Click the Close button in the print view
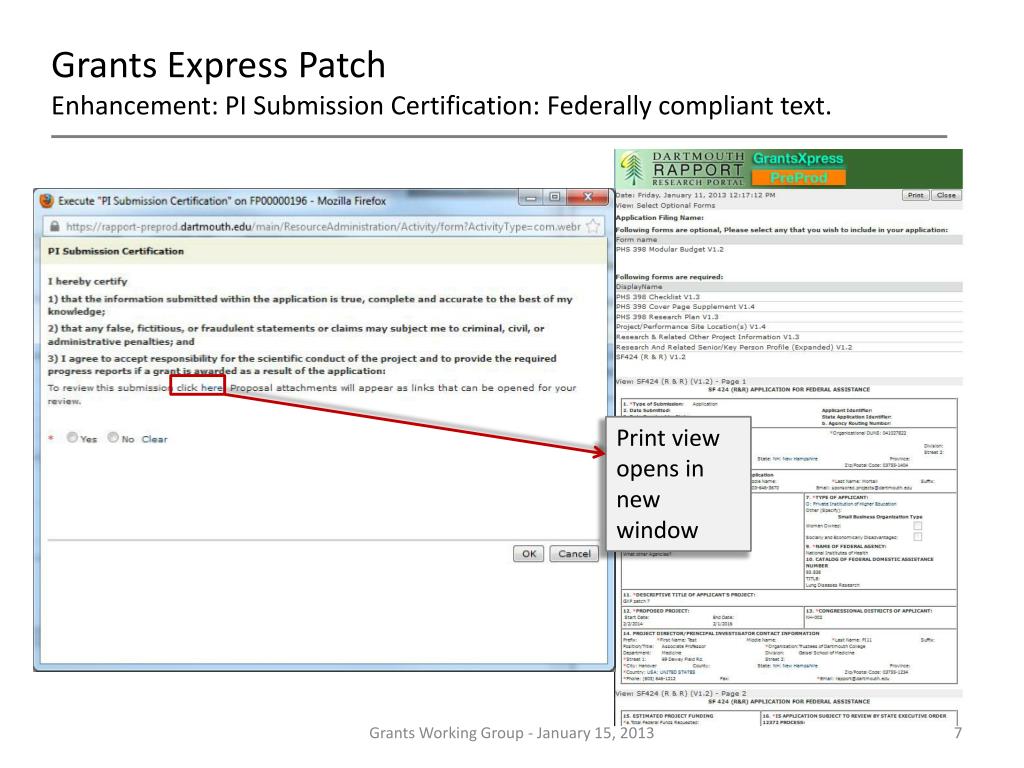Image resolution: width=1024 pixels, height=768 pixels. (946, 195)
